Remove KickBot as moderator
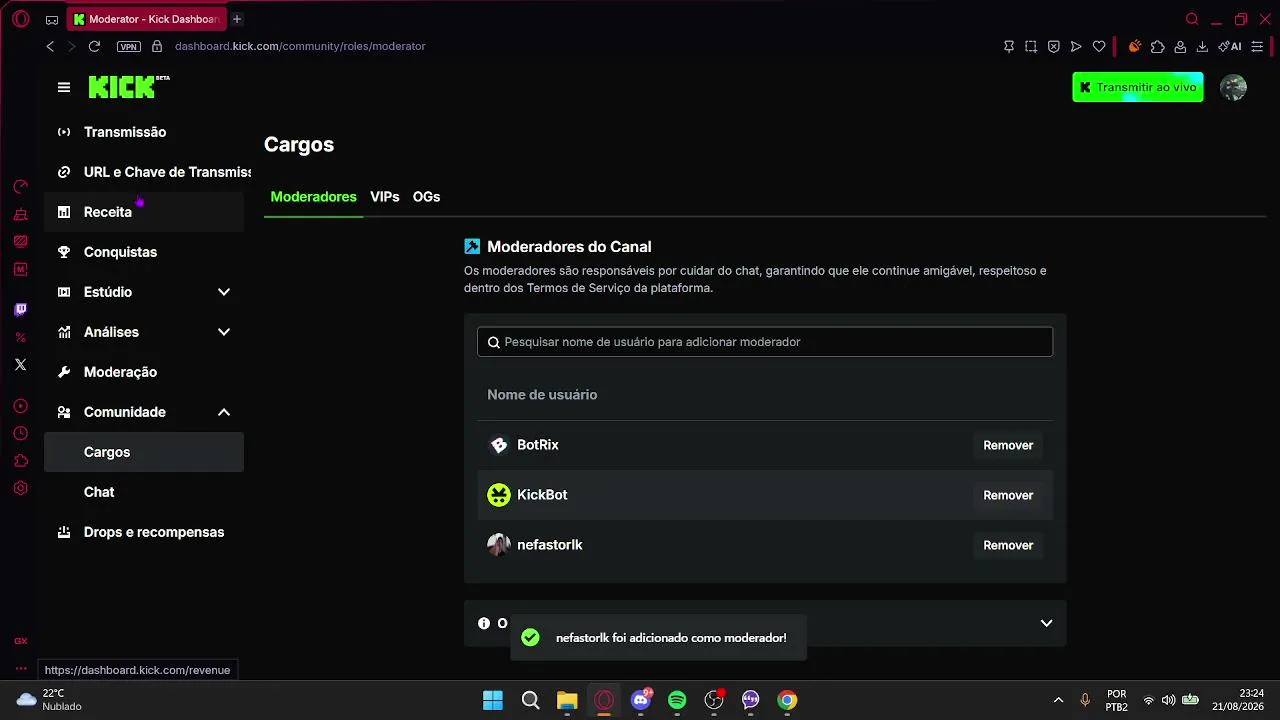 [x=1008, y=495]
